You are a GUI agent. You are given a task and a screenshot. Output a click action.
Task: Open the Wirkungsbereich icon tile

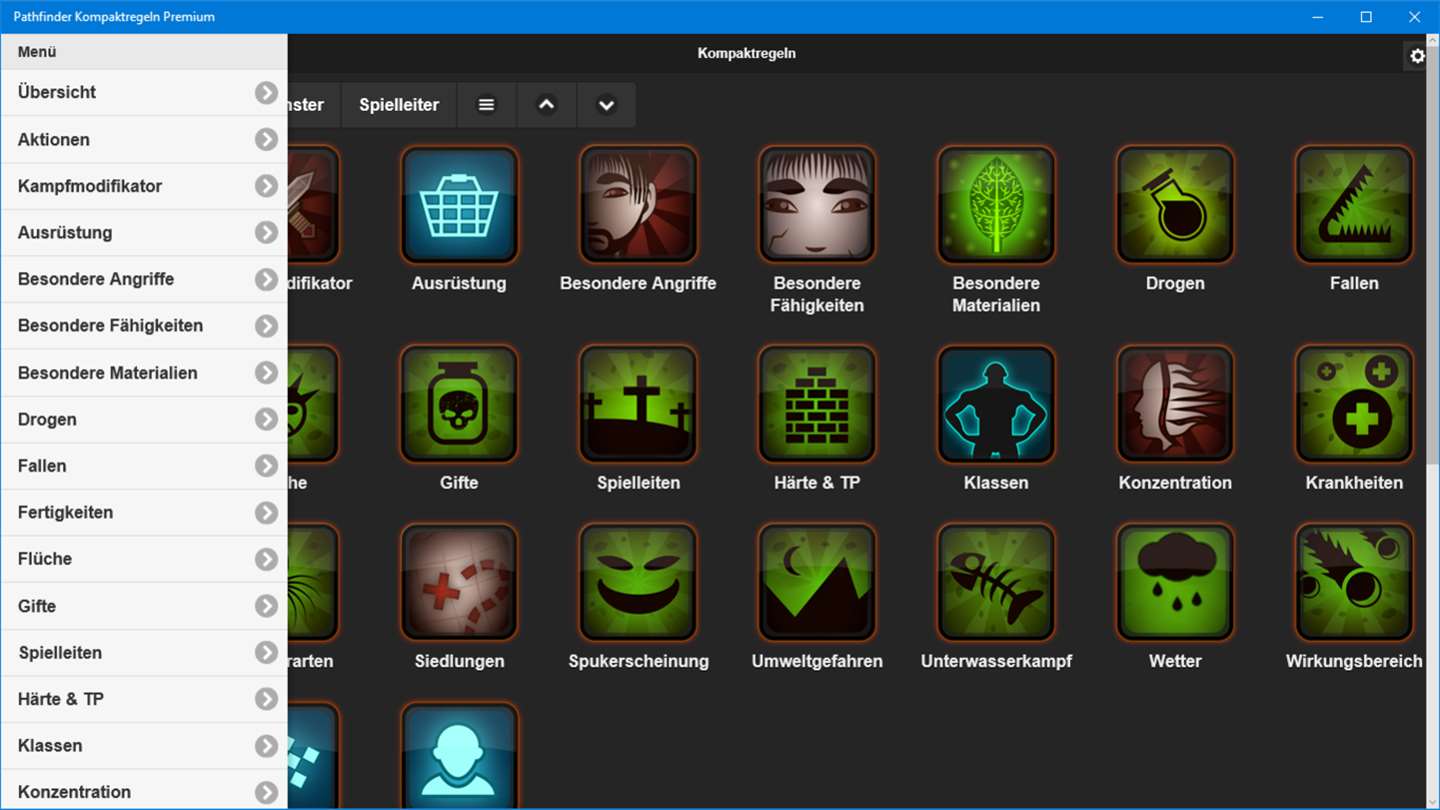[1354, 583]
